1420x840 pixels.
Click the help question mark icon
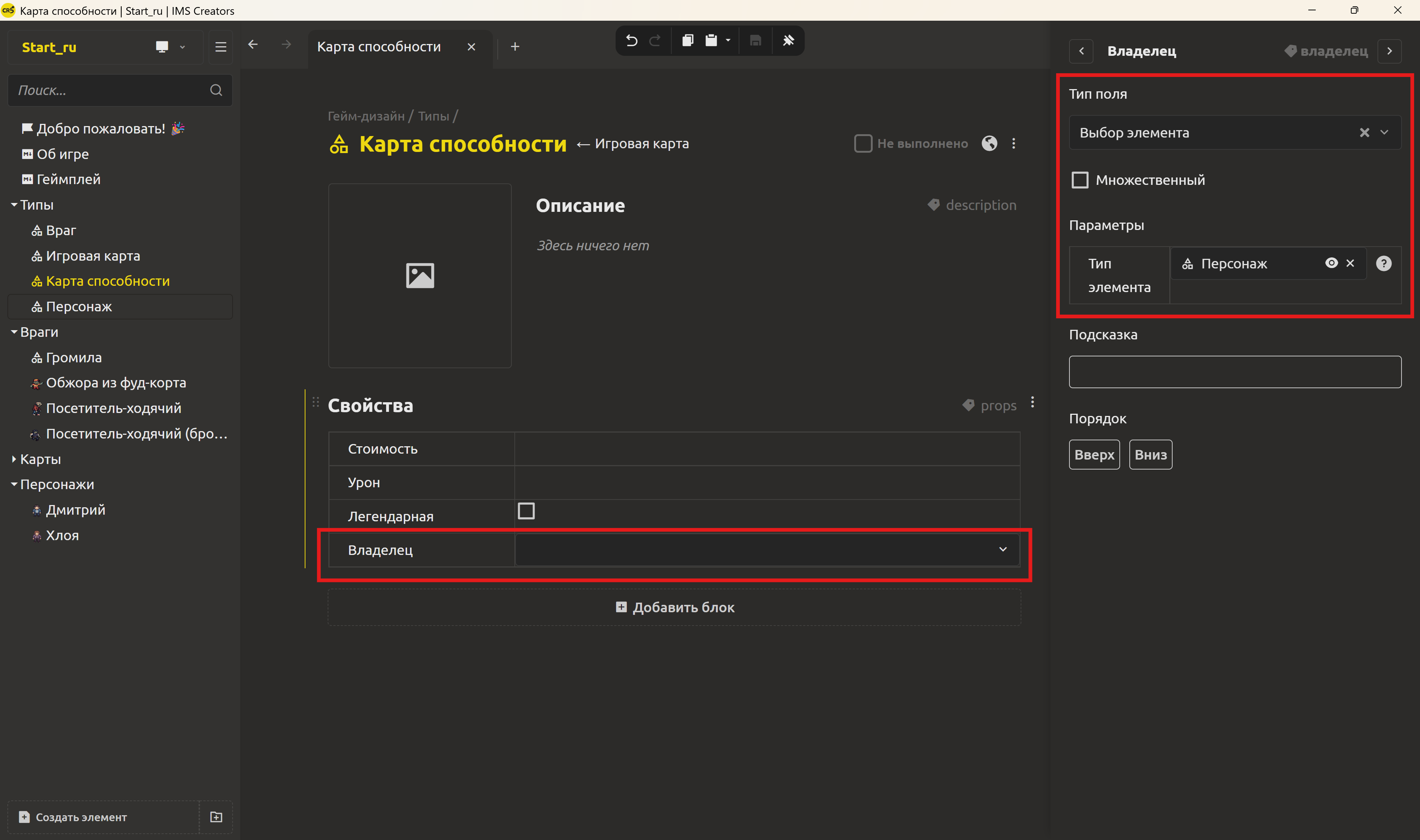[x=1384, y=263]
